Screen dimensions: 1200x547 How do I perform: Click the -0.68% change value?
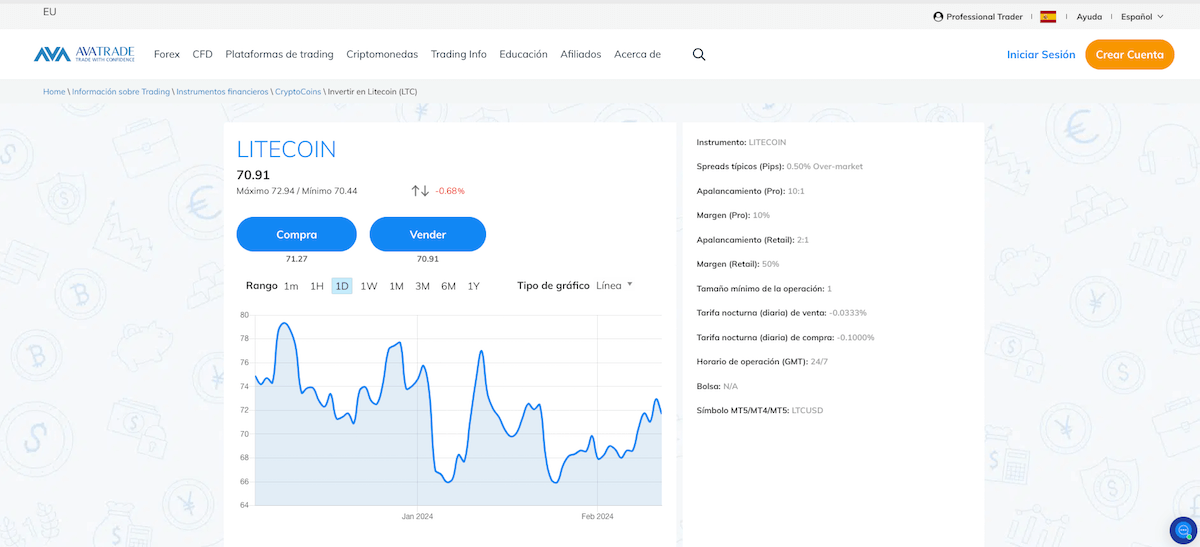450,191
